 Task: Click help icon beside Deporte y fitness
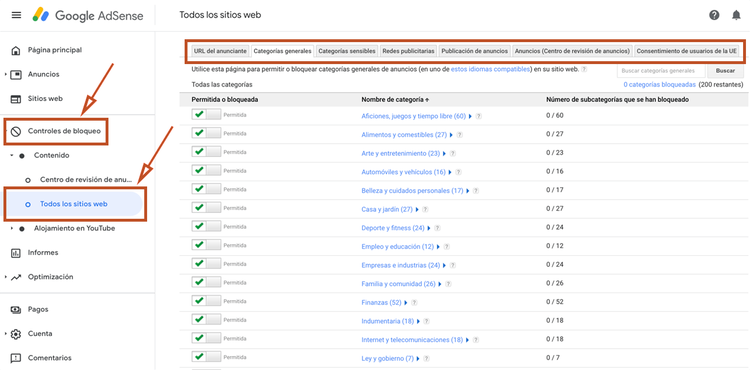(437, 228)
